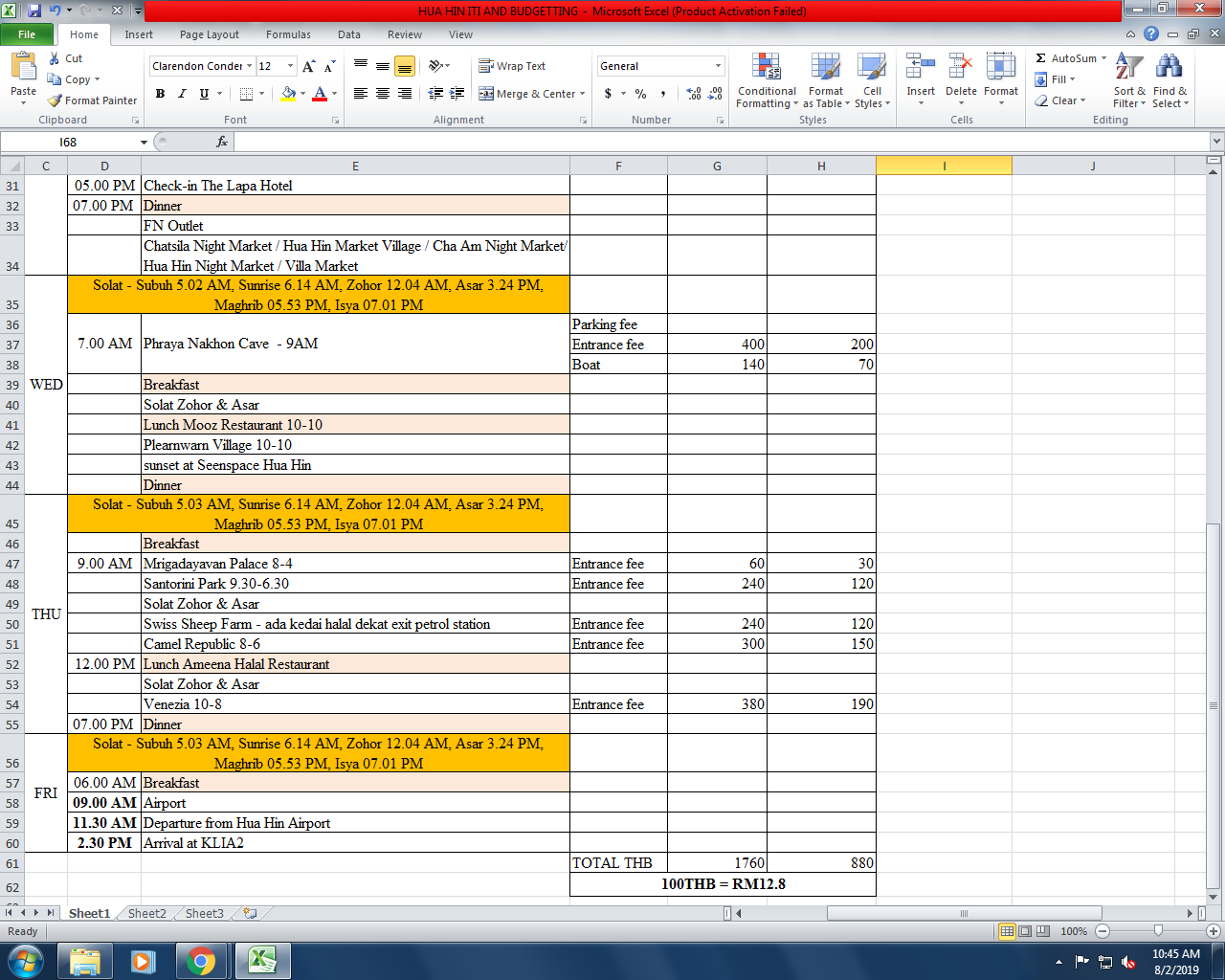Click the Insert cells icon
The height and width of the screenshot is (980, 1225).
click(921, 69)
